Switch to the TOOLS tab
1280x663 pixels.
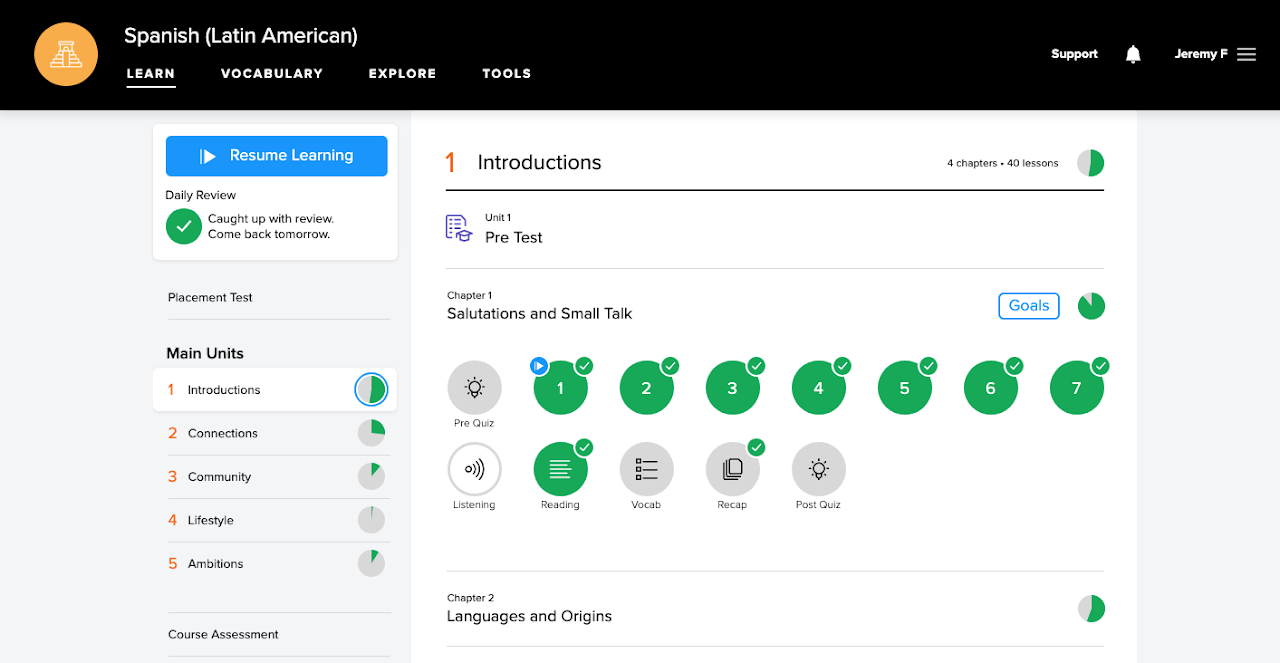(507, 73)
